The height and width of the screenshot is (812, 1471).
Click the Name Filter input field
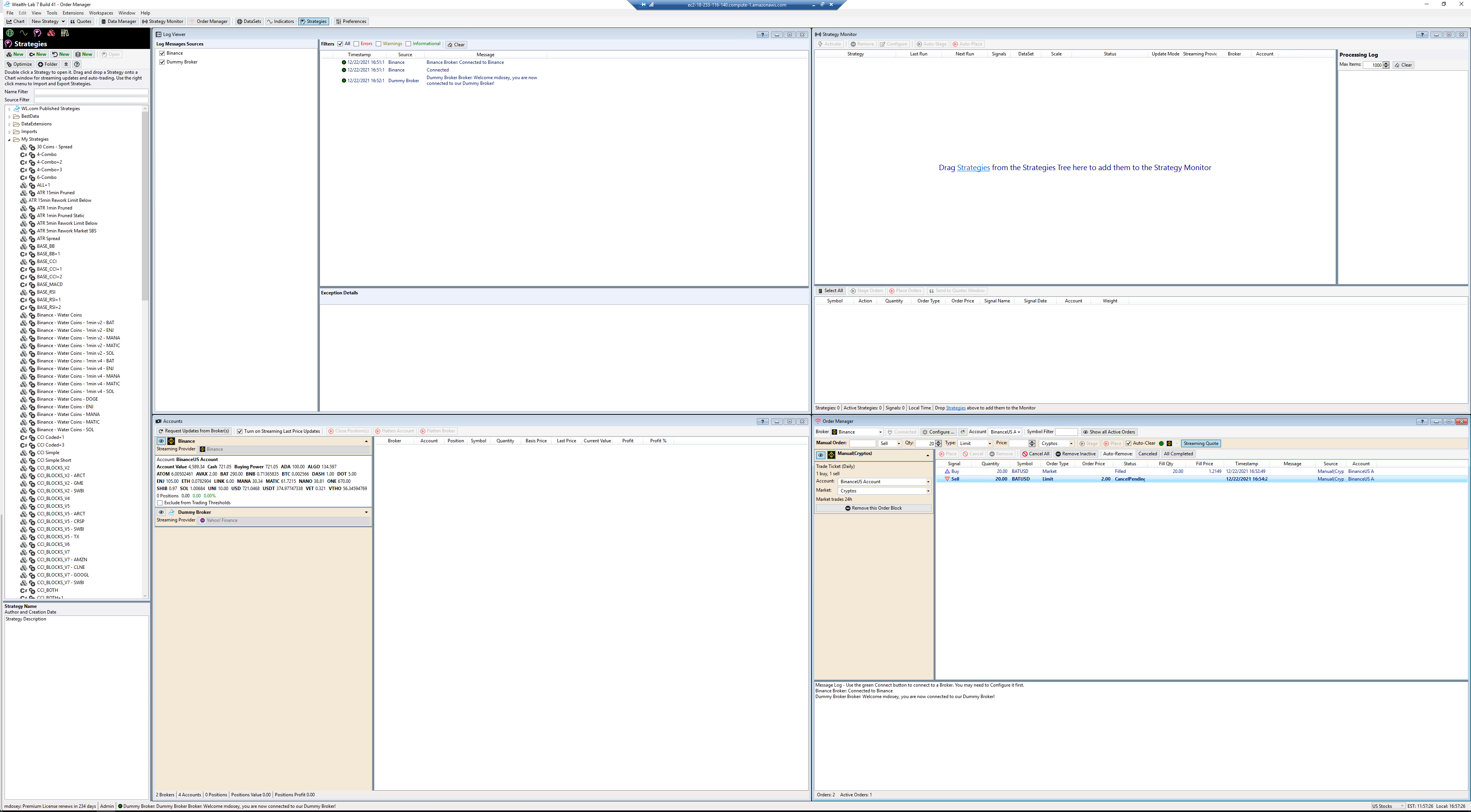coord(91,92)
